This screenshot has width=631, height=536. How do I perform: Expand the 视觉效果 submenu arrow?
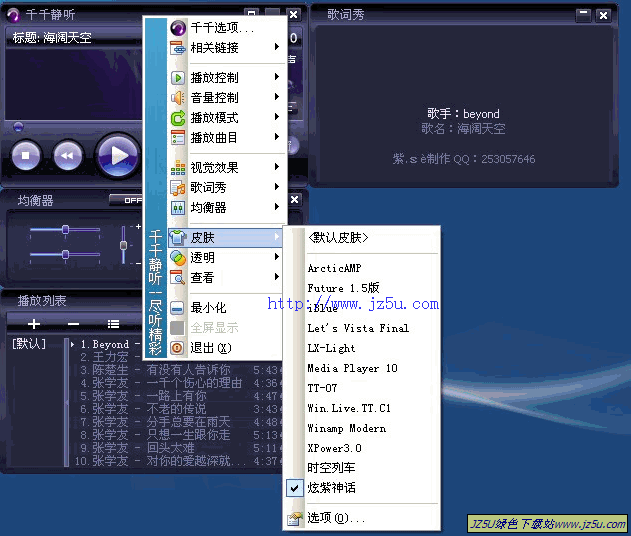pos(276,167)
